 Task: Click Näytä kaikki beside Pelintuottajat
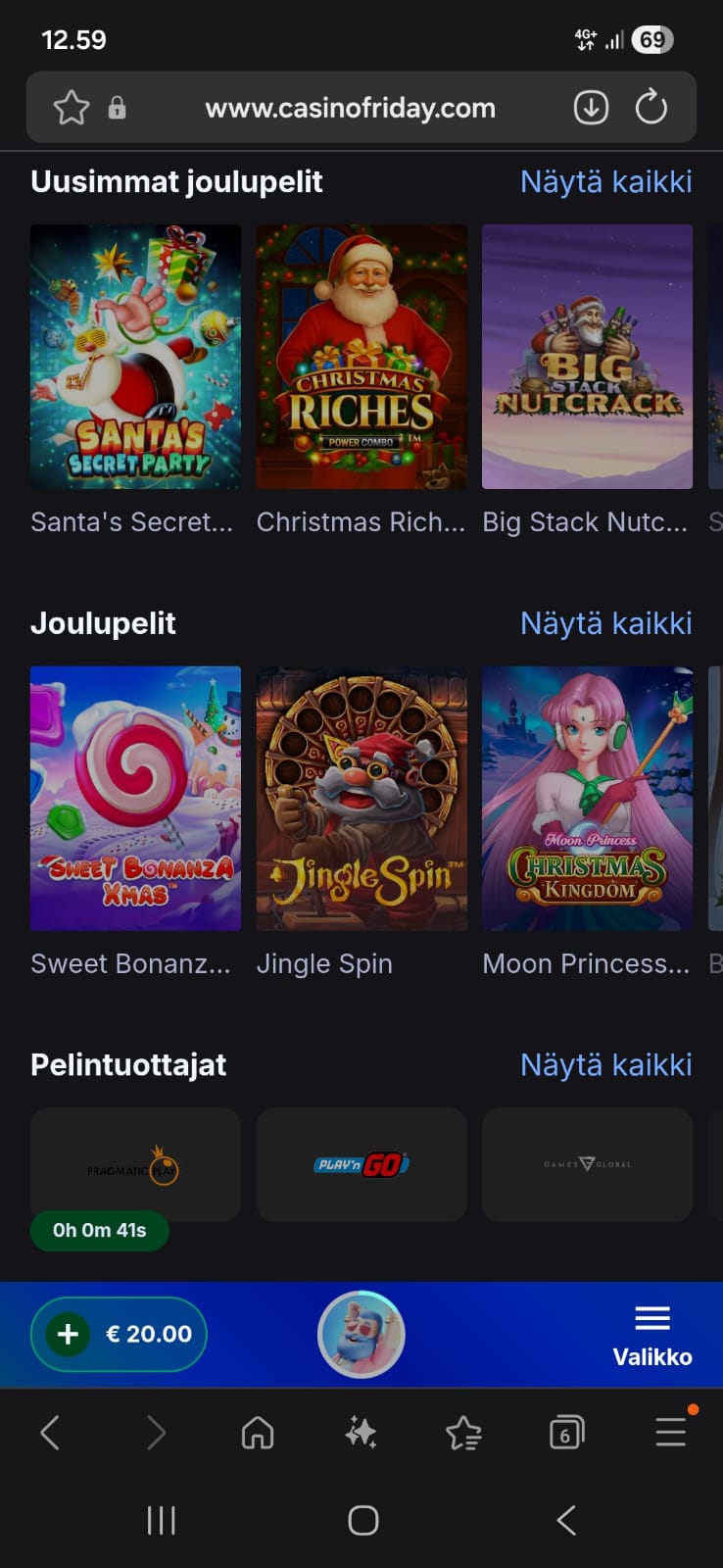click(x=605, y=1065)
